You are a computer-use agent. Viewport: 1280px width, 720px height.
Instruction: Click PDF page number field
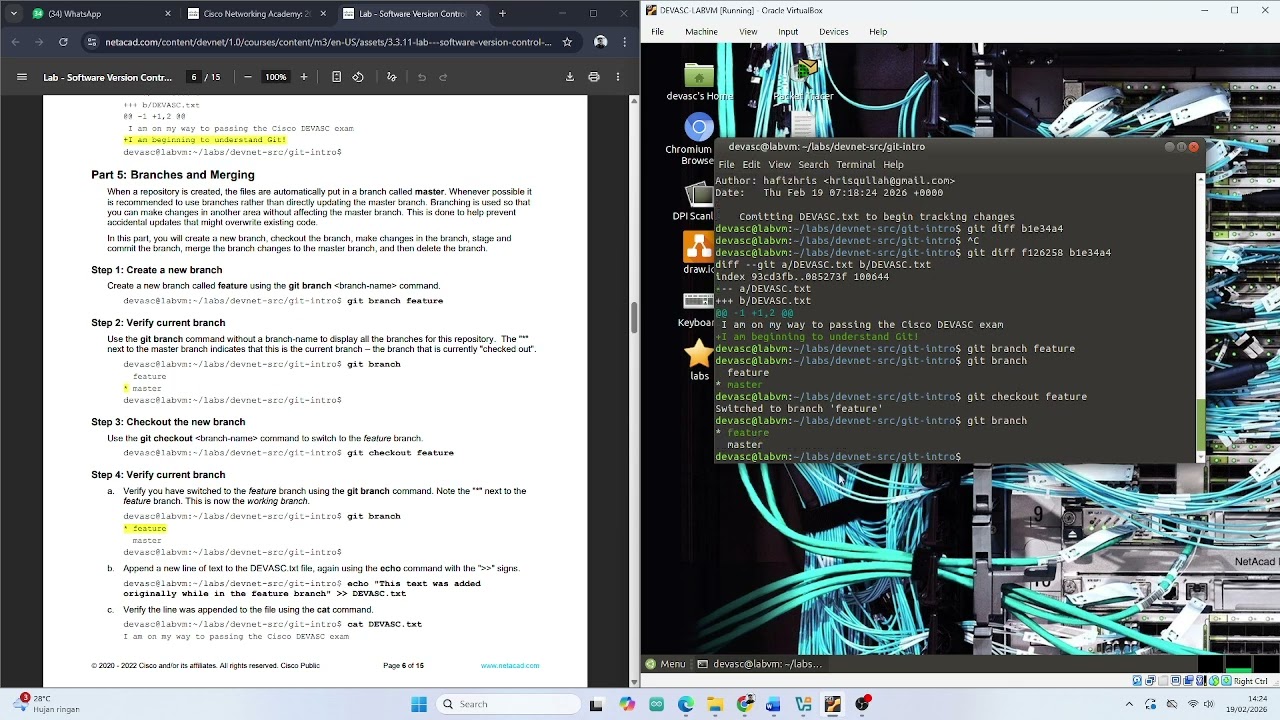pos(193,77)
